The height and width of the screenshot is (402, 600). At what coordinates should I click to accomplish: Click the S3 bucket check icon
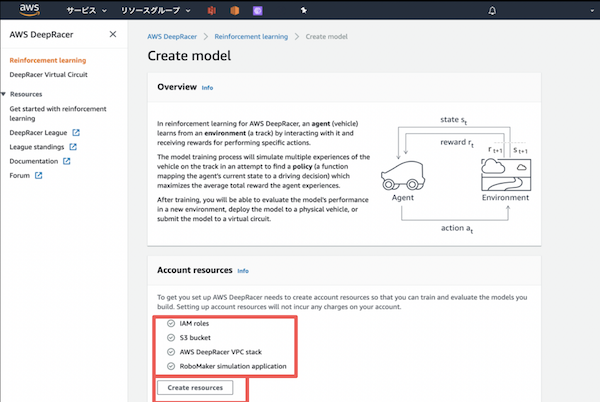(x=171, y=338)
